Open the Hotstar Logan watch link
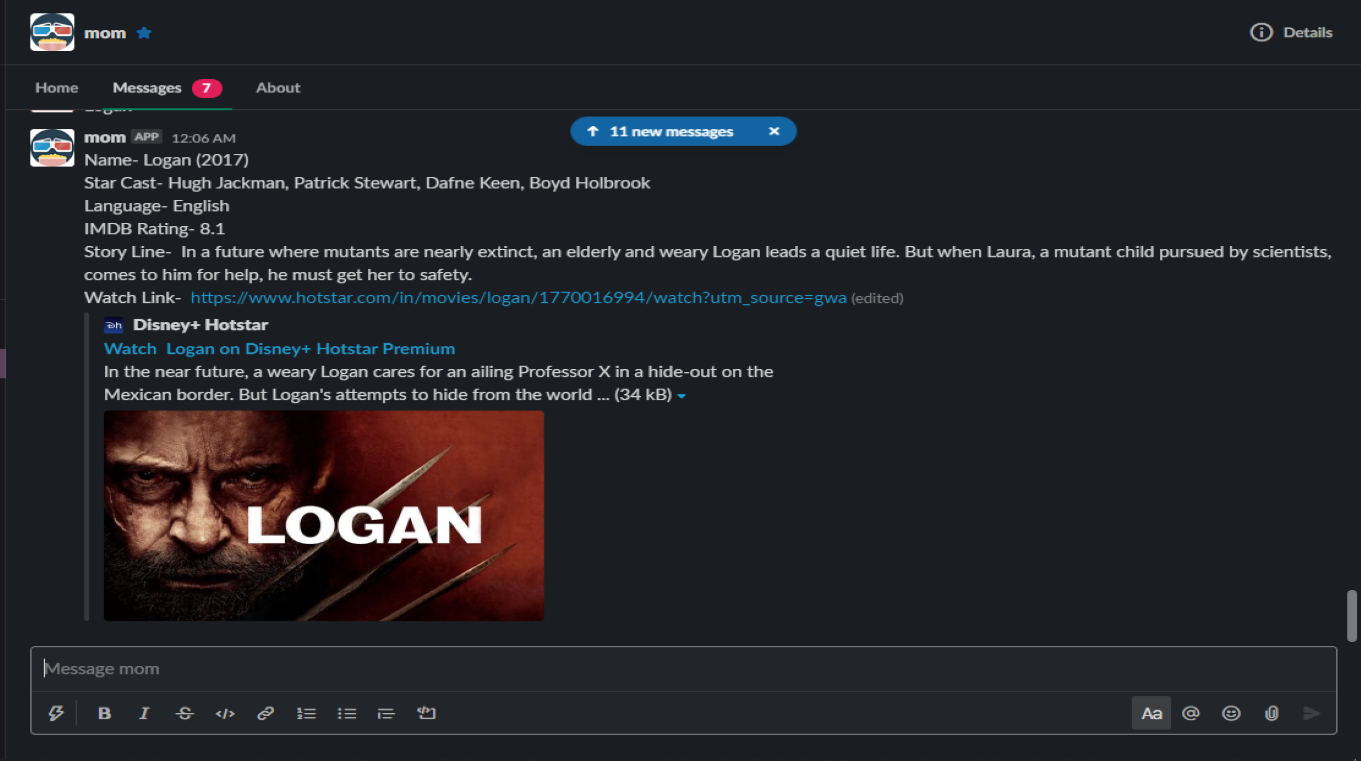Image resolution: width=1361 pixels, height=761 pixels. click(518, 298)
